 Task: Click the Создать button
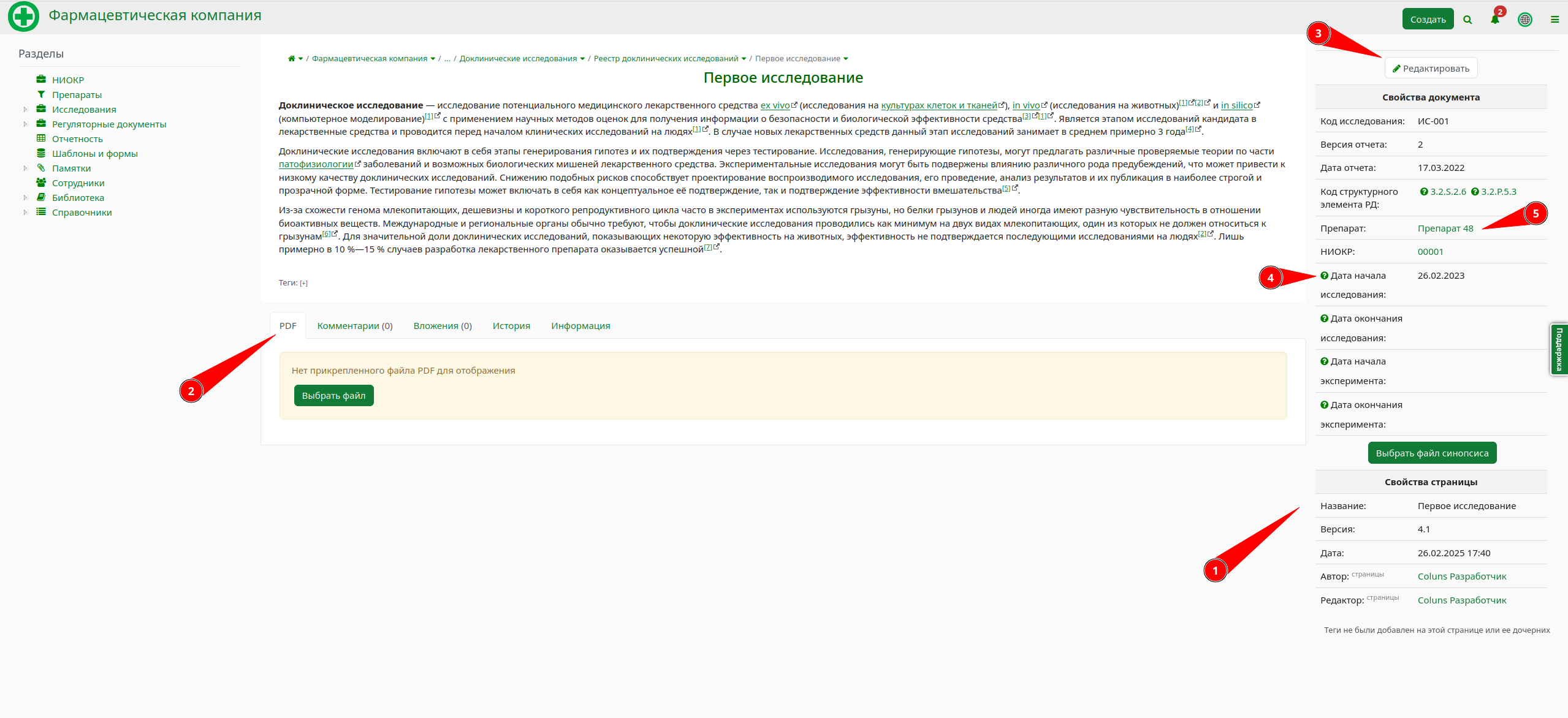click(1428, 20)
